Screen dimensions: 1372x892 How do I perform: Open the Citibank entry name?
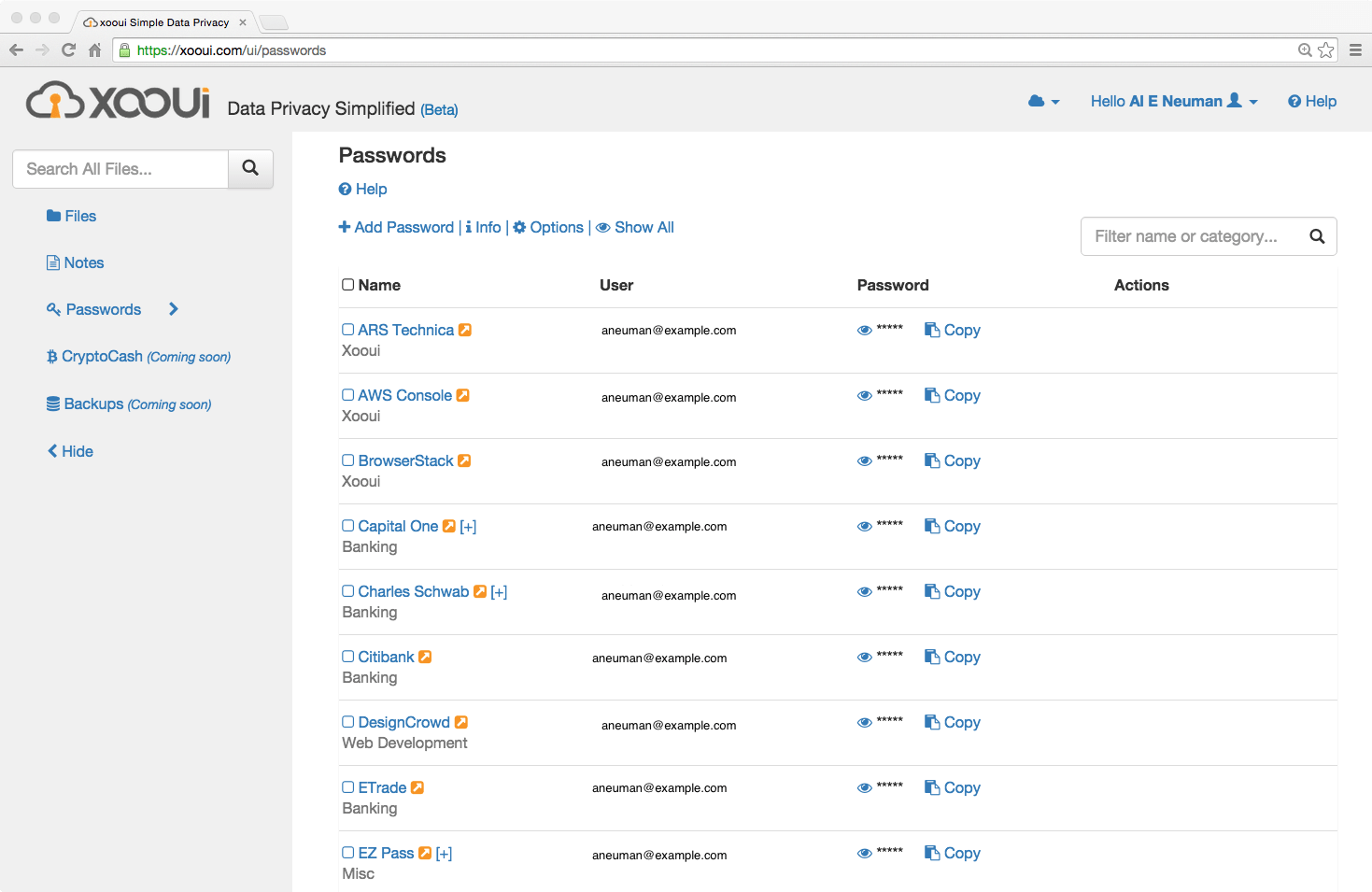click(386, 657)
